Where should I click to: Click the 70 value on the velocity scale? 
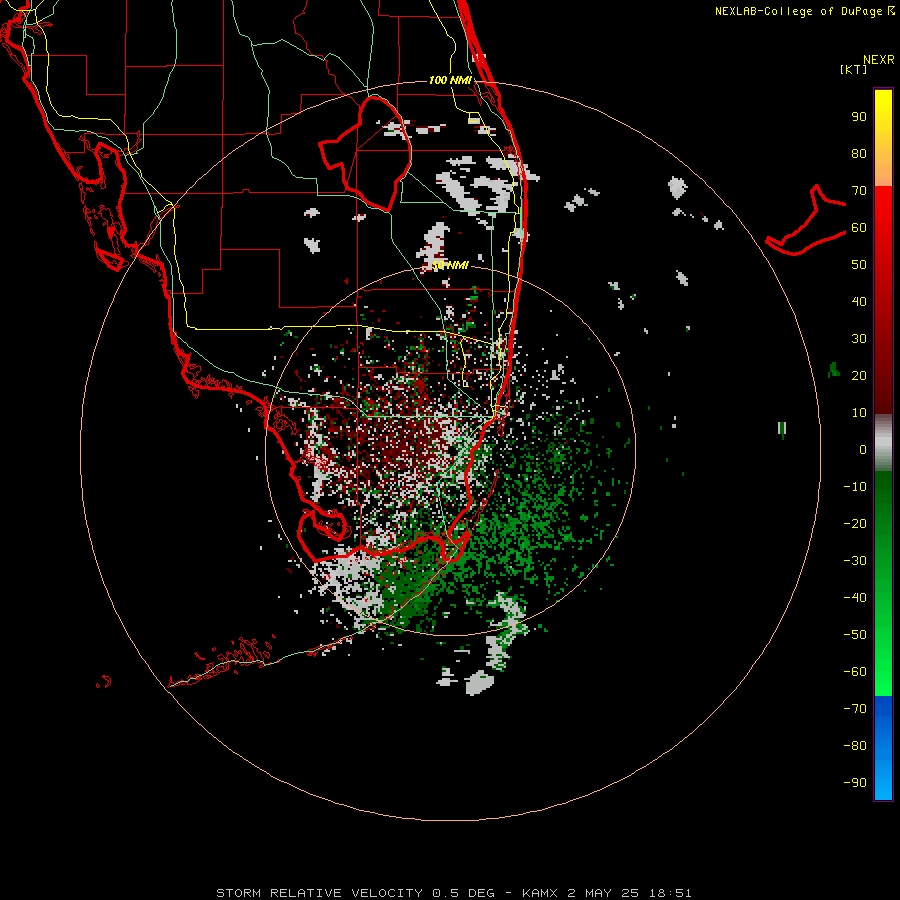pyautogui.click(x=859, y=191)
